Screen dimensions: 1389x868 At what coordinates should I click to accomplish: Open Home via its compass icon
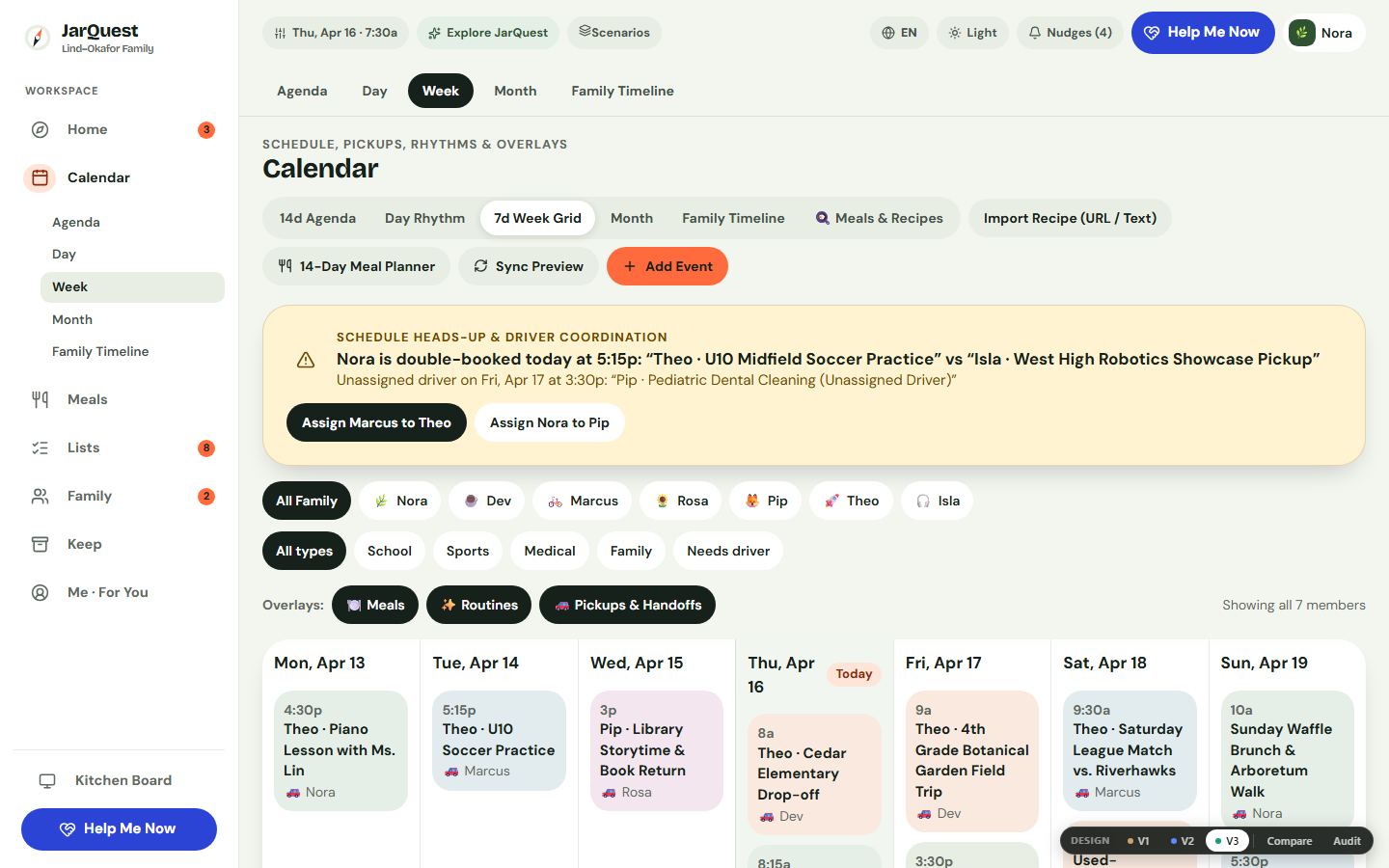click(x=40, y=129)
